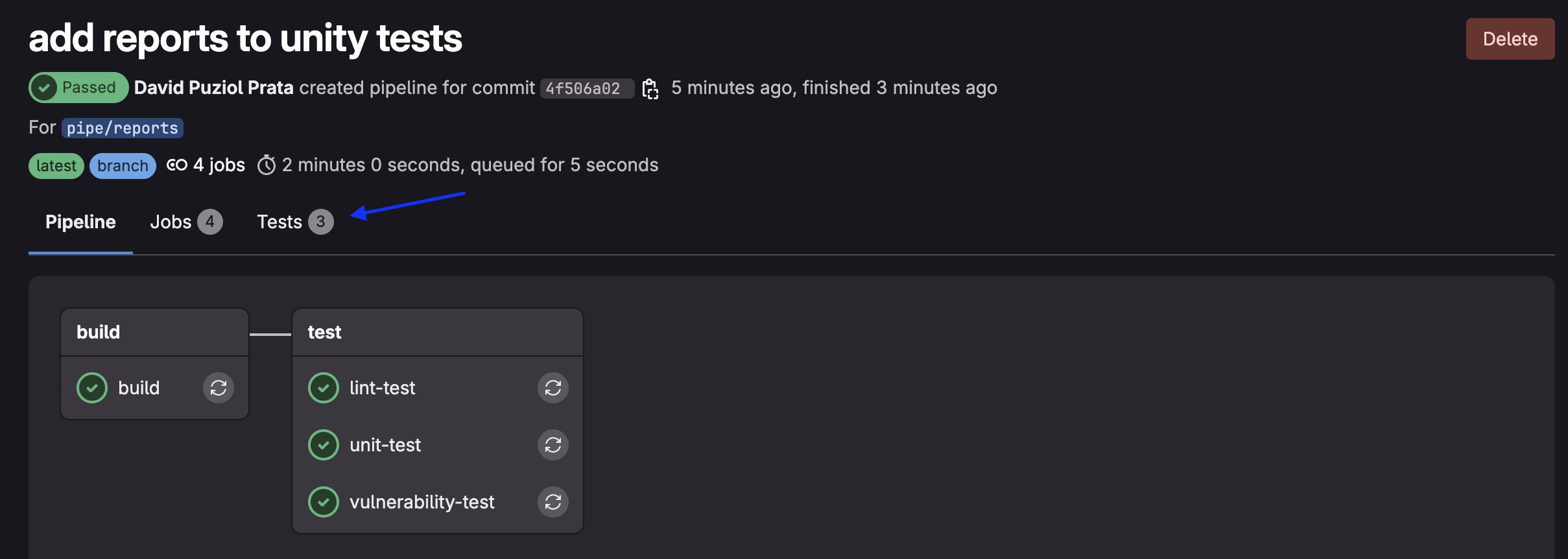This screenshot has width=1568, height=559.
Task: Open the build job status icon
Action: pos(92,387)
